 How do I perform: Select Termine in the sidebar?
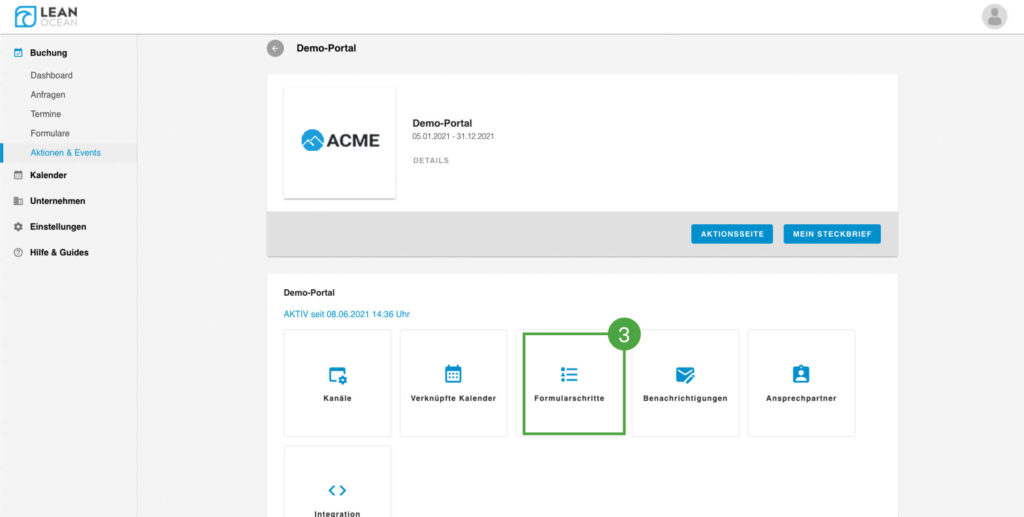tap(45, 114)
